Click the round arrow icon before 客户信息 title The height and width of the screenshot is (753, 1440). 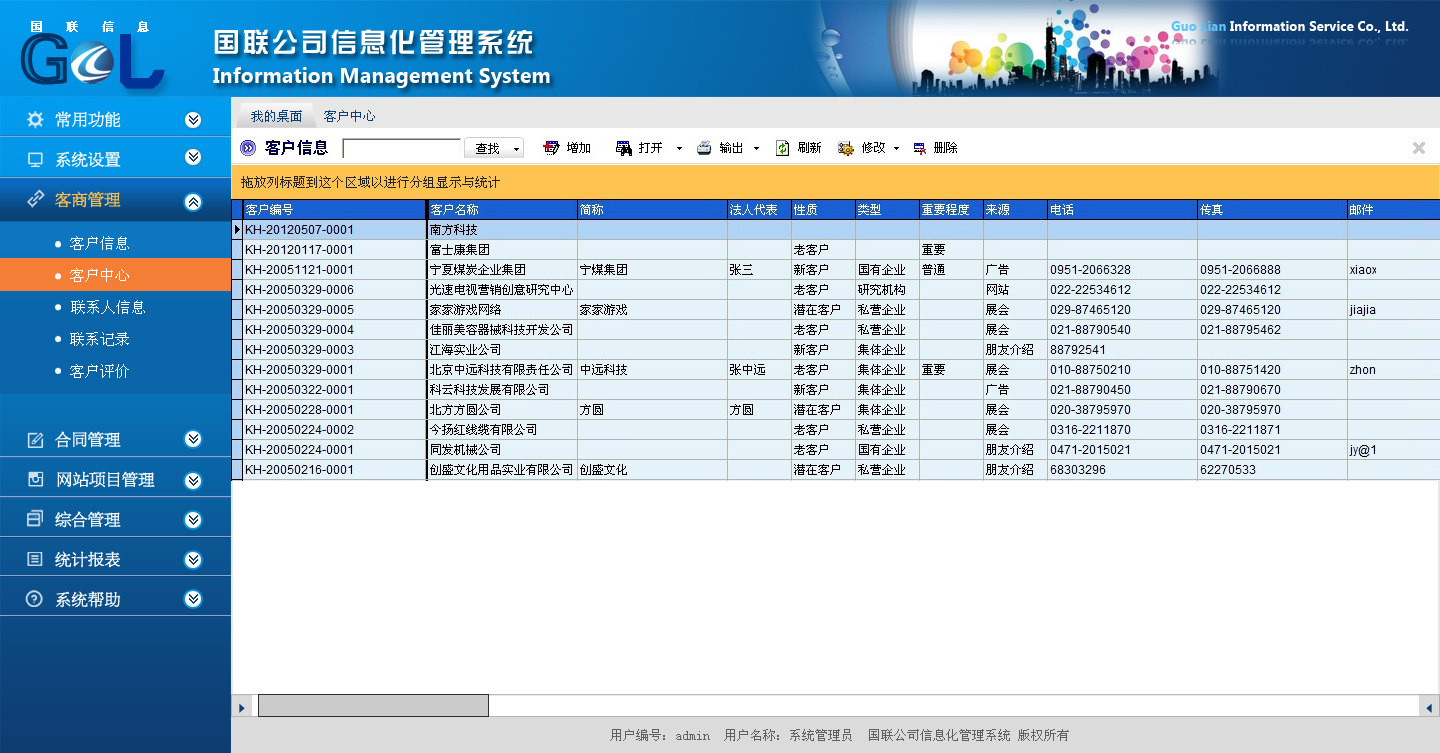point(248,148)
